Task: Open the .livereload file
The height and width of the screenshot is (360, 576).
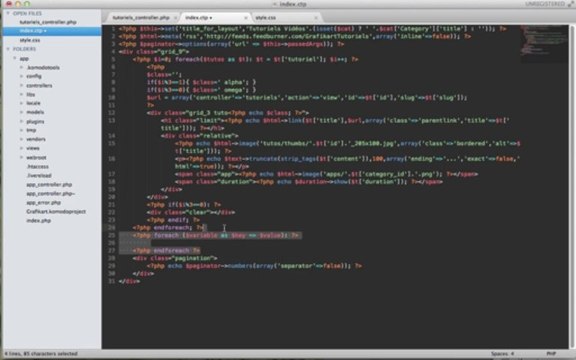Action: 39,176
